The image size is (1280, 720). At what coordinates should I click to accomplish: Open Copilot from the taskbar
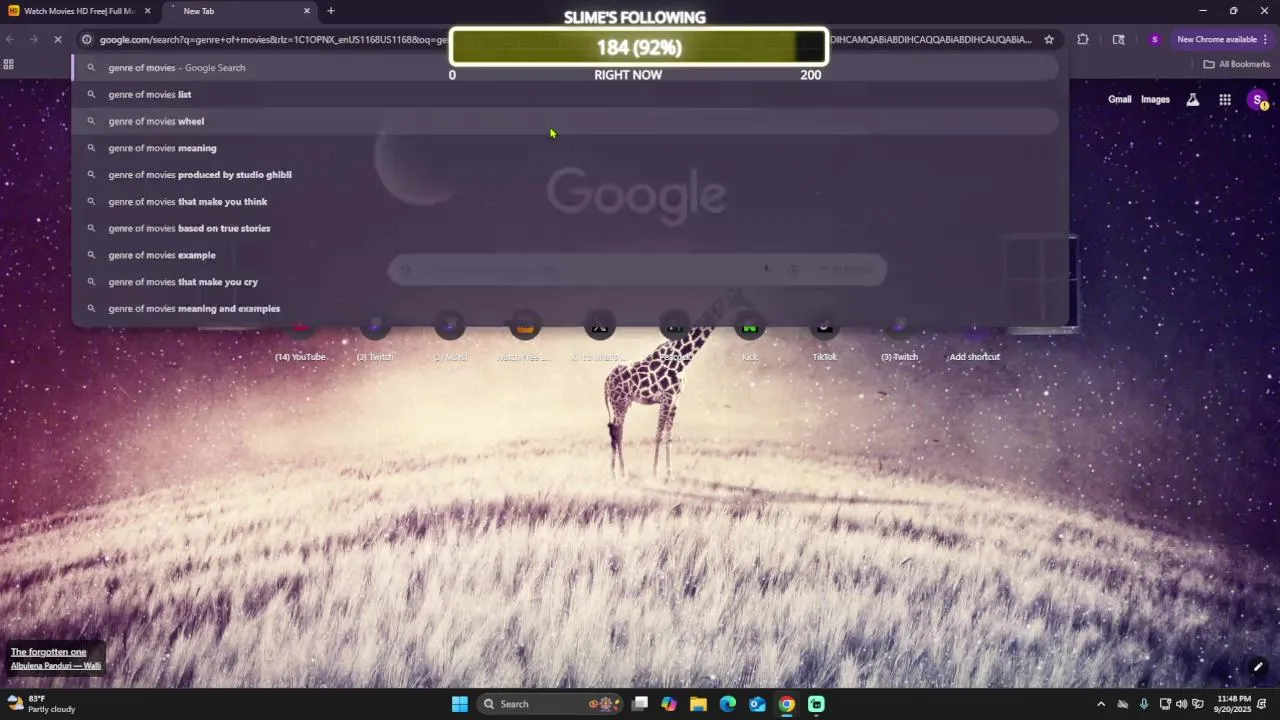tap(668, 704)
